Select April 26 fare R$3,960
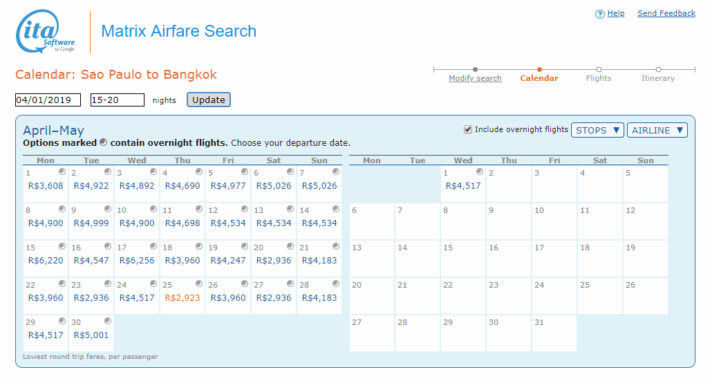This screenshot has width=710, height=381. [x=228, y=298]
